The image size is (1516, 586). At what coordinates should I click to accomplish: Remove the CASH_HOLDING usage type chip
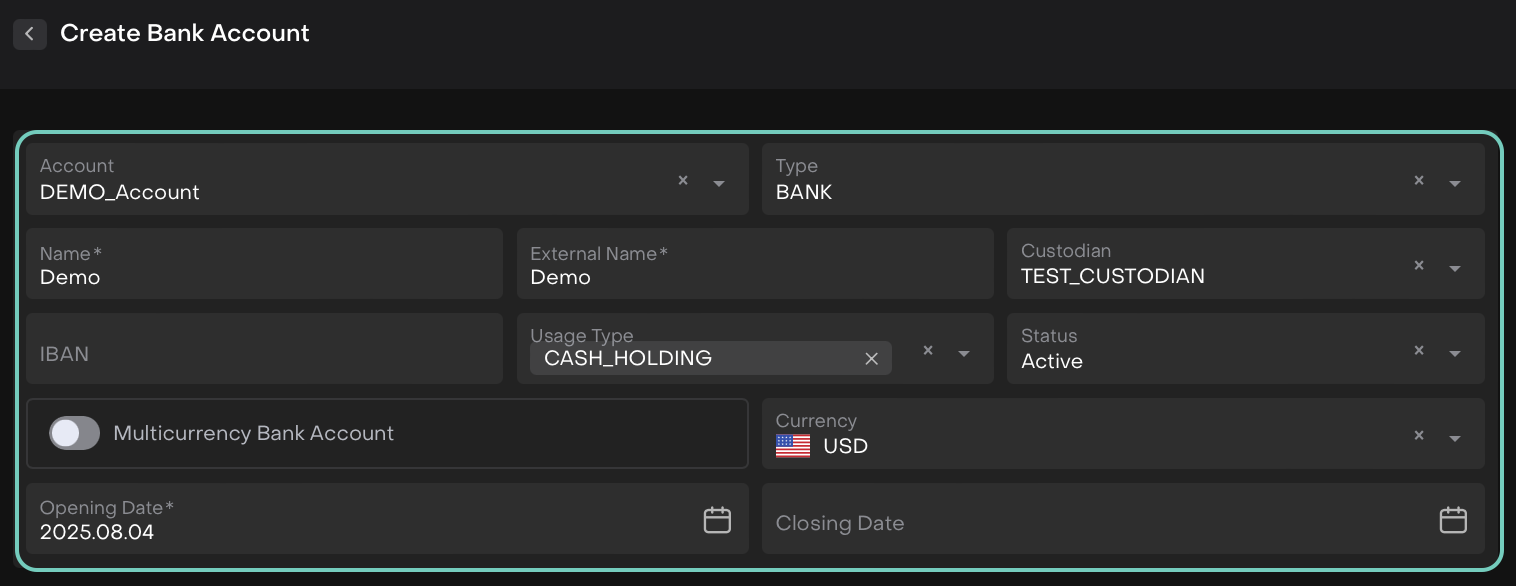coord(871,359)
